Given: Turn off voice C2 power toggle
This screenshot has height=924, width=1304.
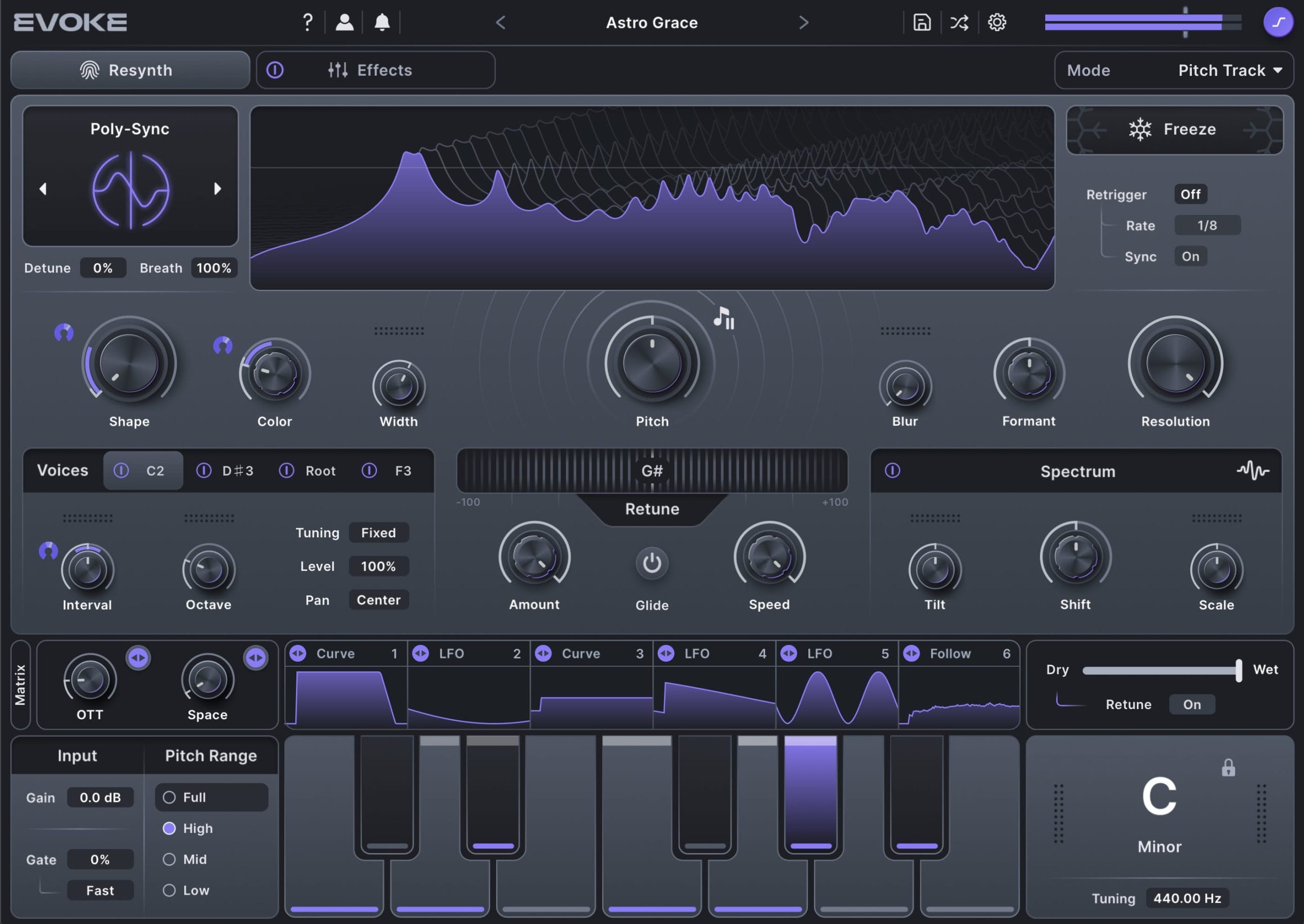Looking at the screenshot, I should point(122,471).
